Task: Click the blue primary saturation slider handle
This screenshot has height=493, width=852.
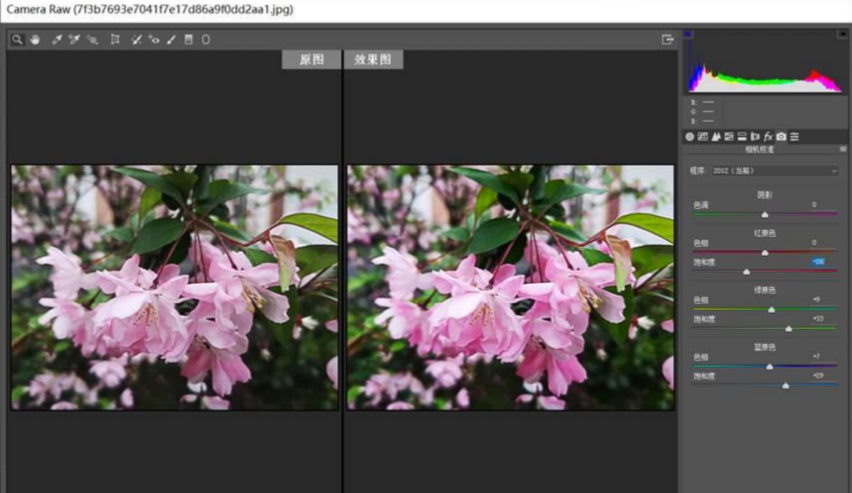Action: pos(785,385)
